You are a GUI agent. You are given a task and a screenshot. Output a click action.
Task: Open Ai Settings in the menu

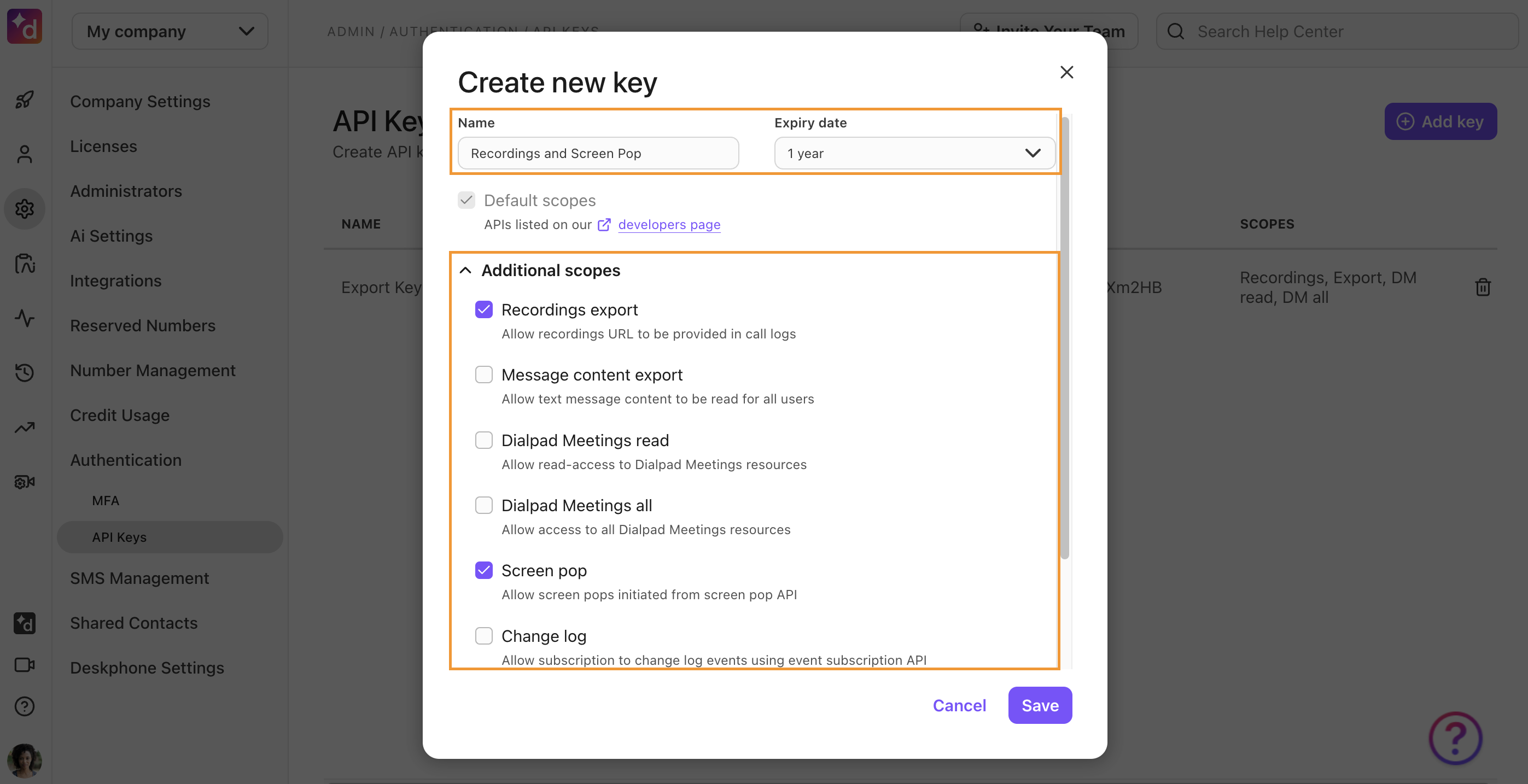[111, 236]
